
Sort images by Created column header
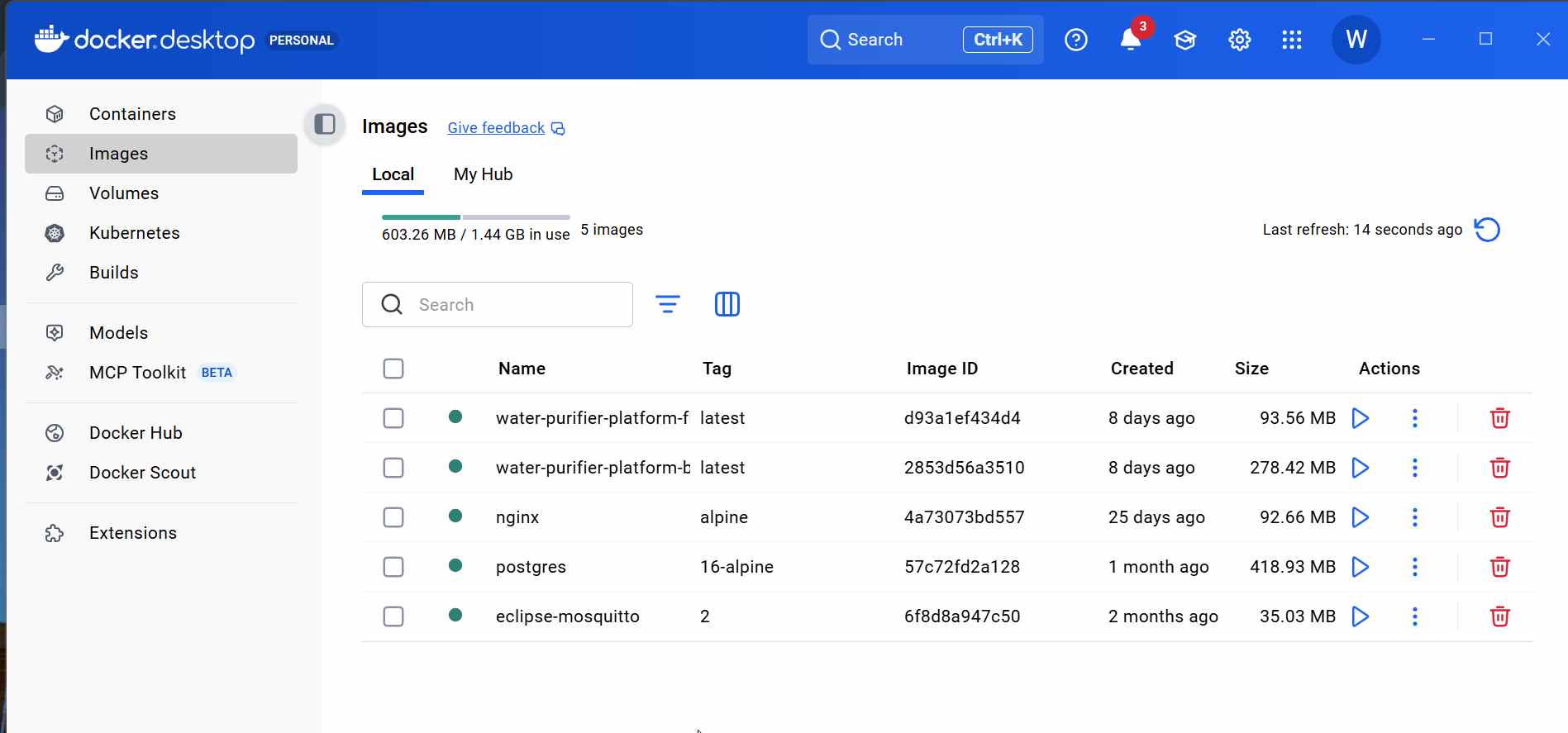pyautogui.click(x=1141, y=369)
